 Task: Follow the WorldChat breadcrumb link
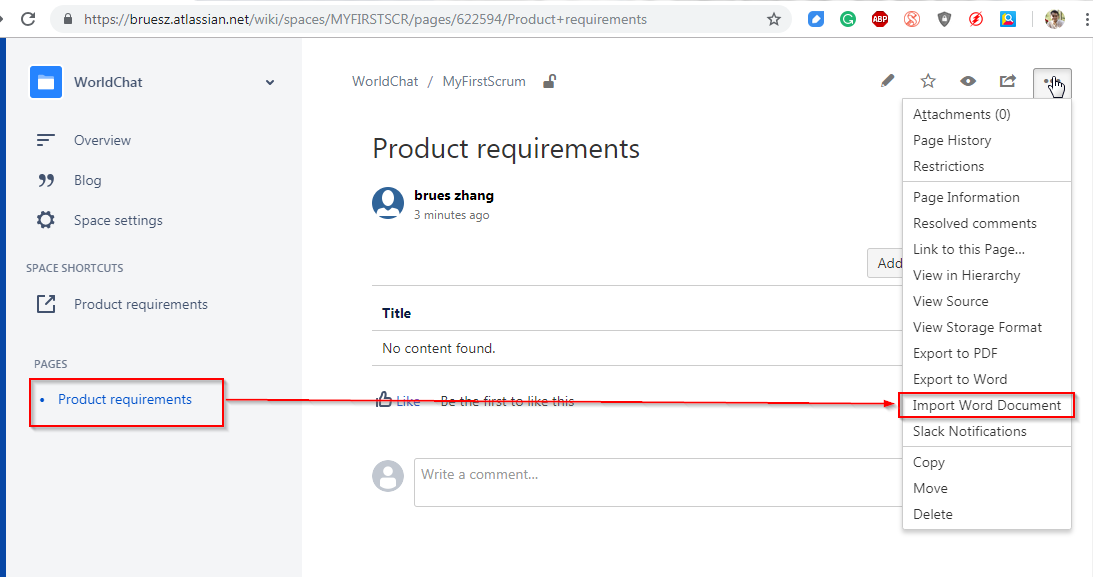[x=385, y=82]
